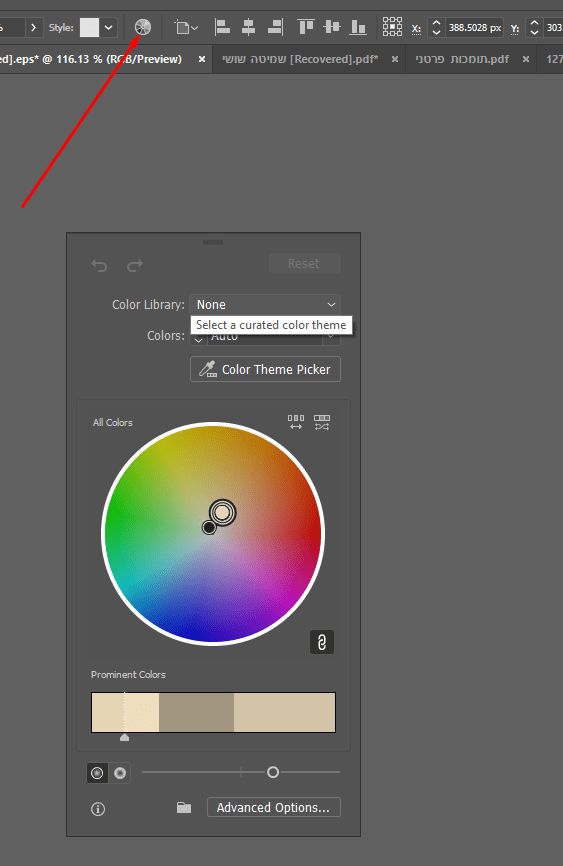Open Advanced Options dialog
This screenshot has width=563, height=866.
click(x=273, y=807)
